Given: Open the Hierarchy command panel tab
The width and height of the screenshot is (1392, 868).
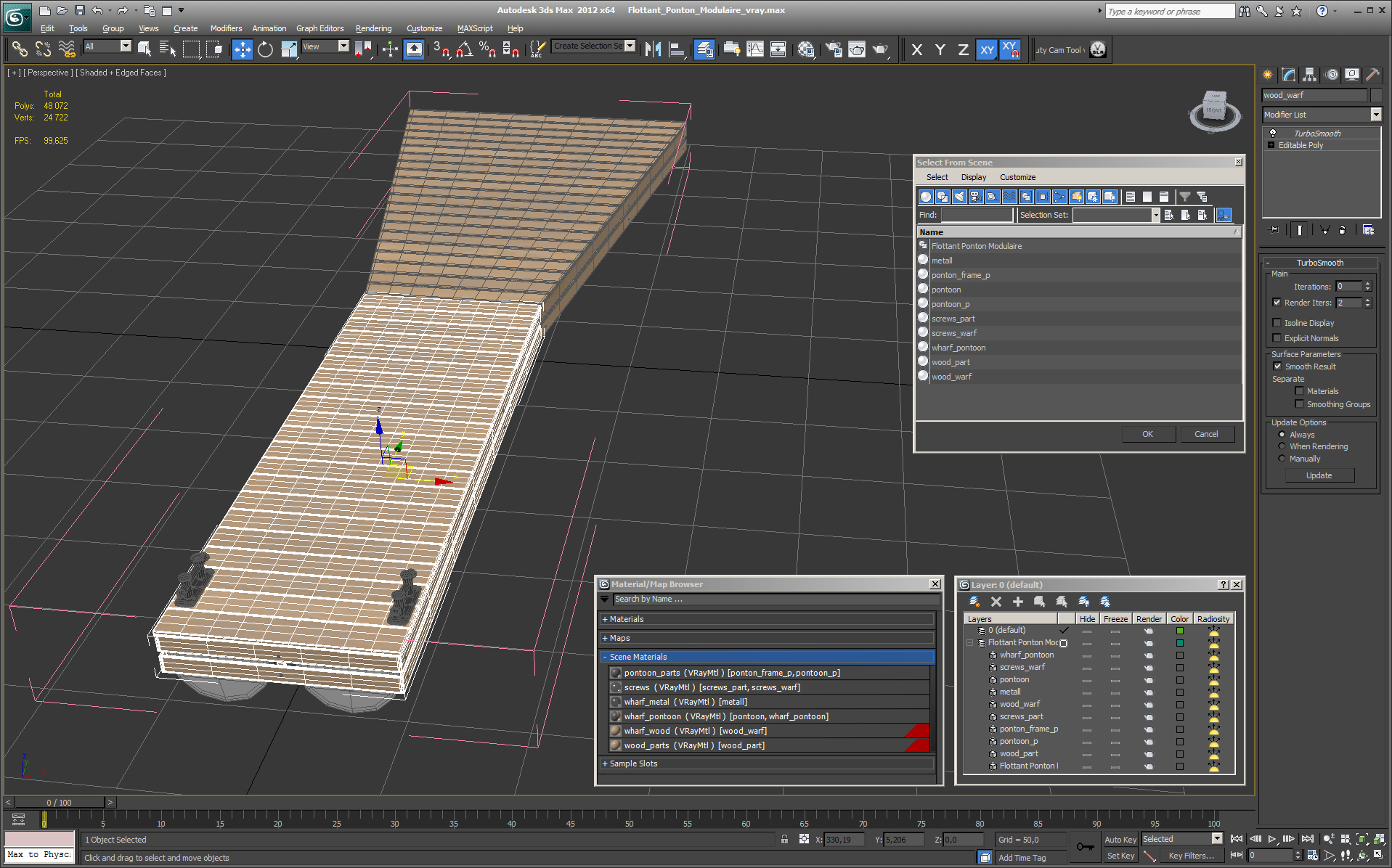Looking at the screenshot, I should pyautogui.click(x=1309, y=74).
